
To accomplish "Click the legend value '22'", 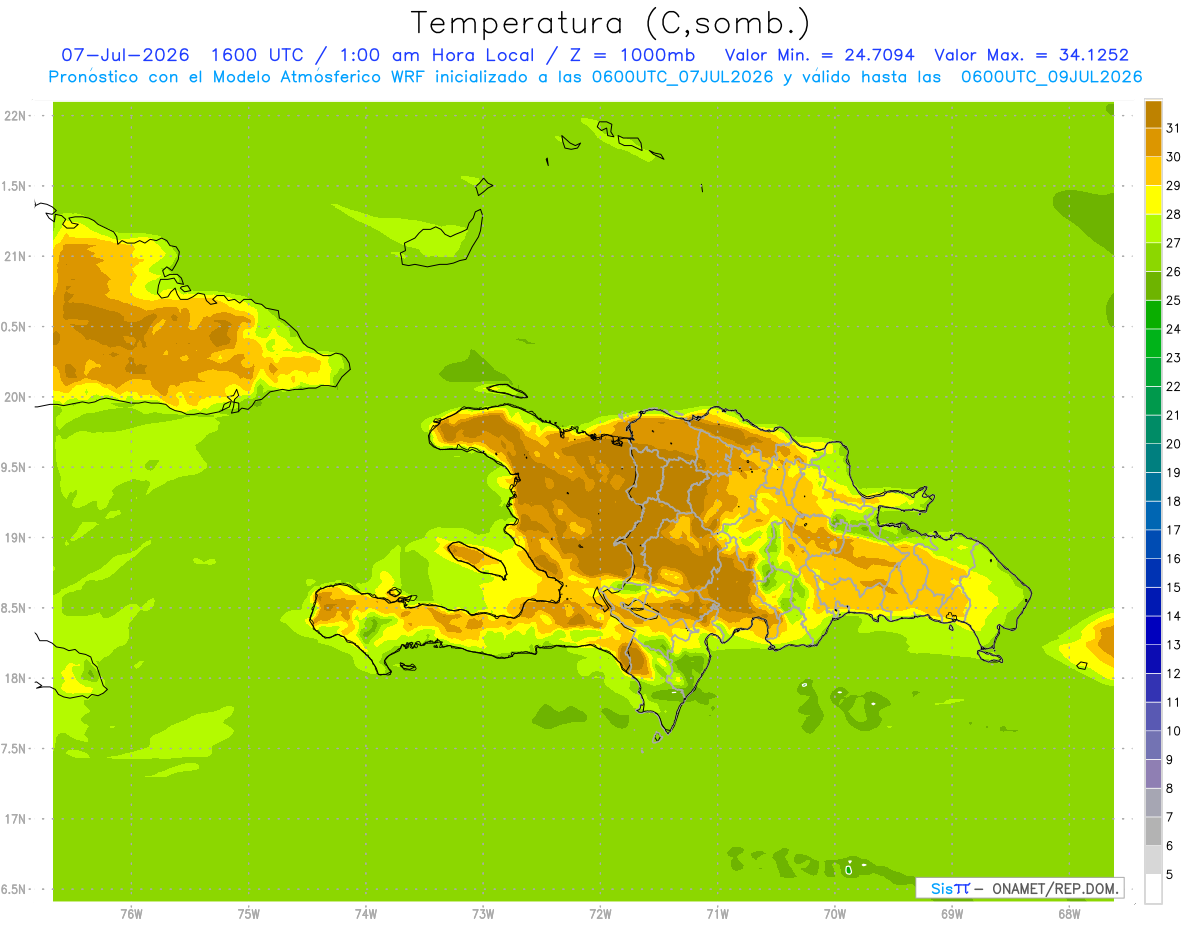I will 1173,386.
